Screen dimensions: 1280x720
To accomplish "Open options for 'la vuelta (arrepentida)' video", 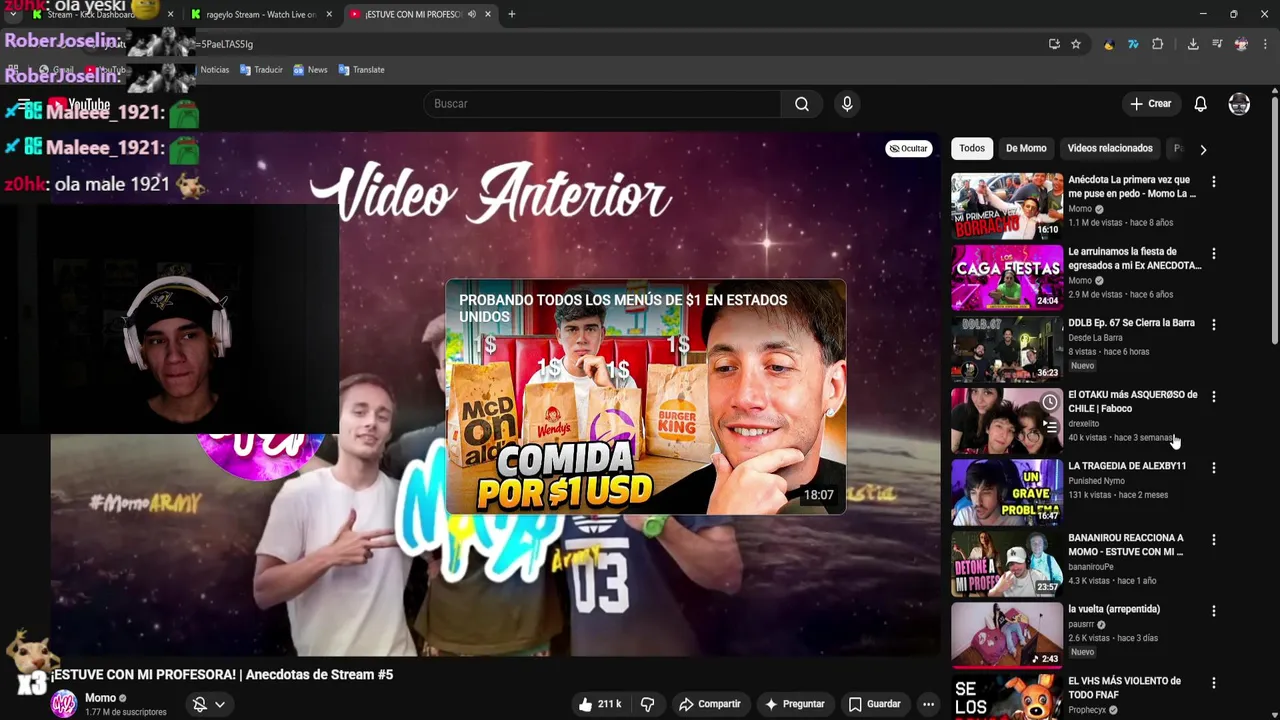I will click(x=1213, y=611).
